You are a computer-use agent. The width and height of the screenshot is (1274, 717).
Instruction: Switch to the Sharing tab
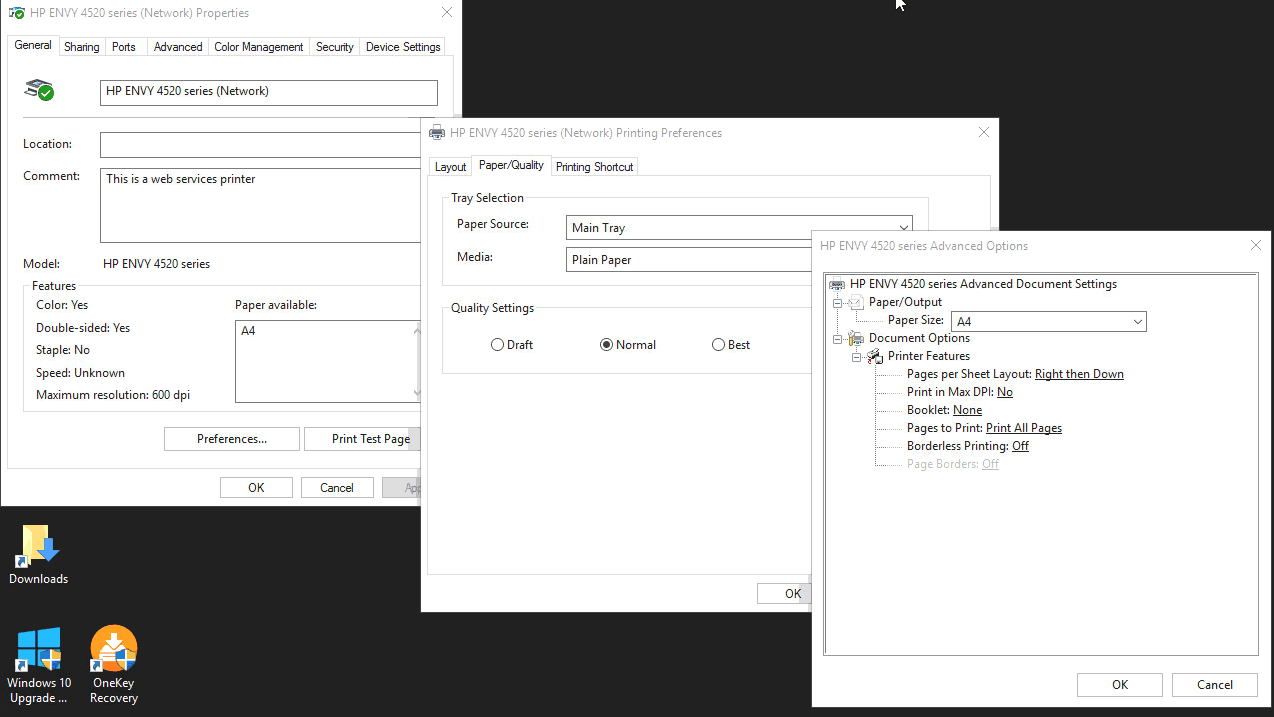(x=81, y=47)
